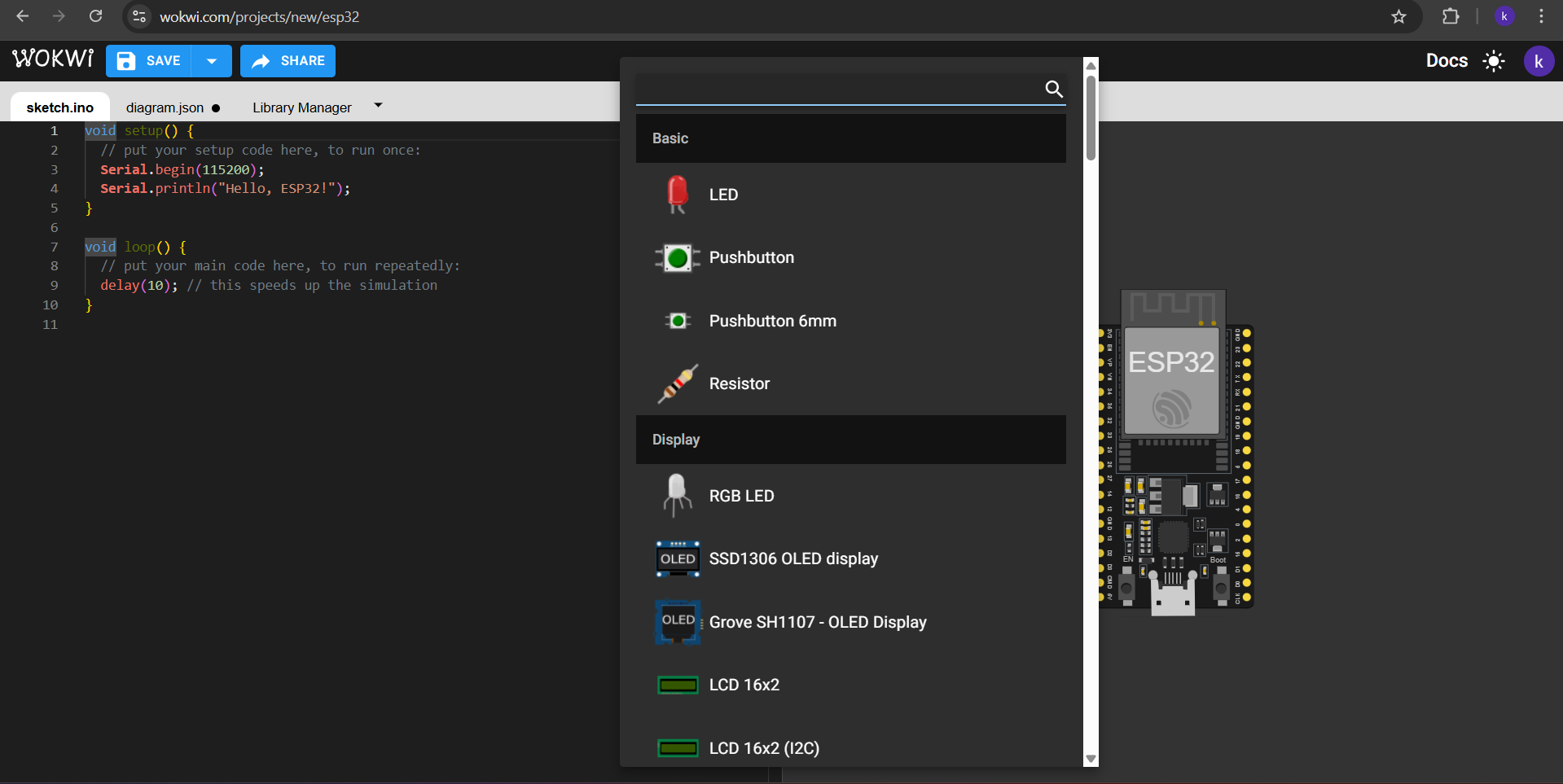1563x784 pixels.
Task: Go back in browser history
Action: (x=22, y=16)
